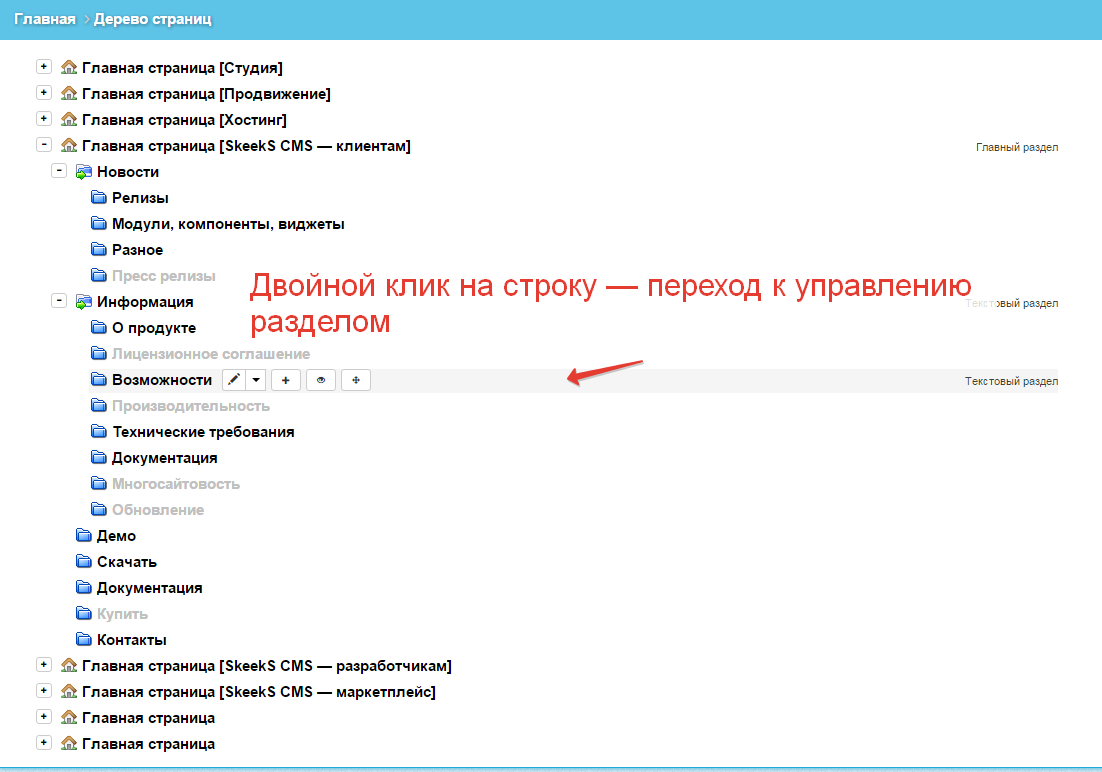Viewport: 1102px width, 772px height.
Task: Click the Главная breadcrumb link
Action: coord(45,19)
